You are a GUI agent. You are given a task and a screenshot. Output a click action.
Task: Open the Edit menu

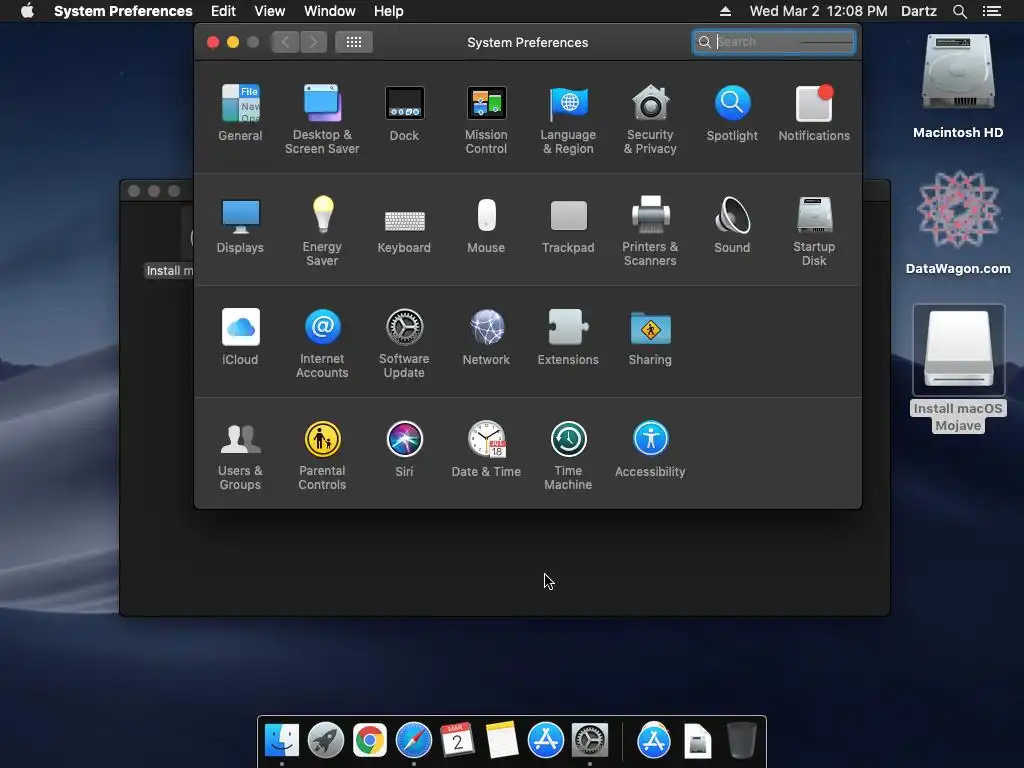coord(223,11)
